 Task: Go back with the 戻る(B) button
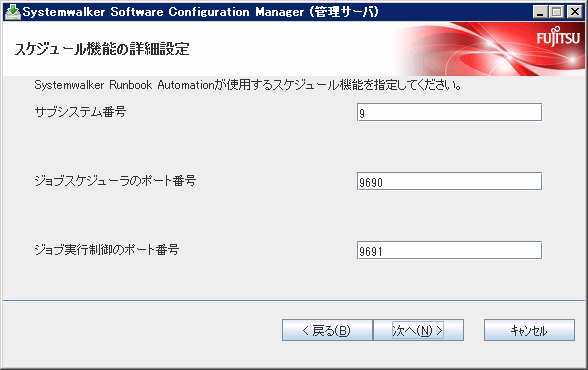click(327, 330)
